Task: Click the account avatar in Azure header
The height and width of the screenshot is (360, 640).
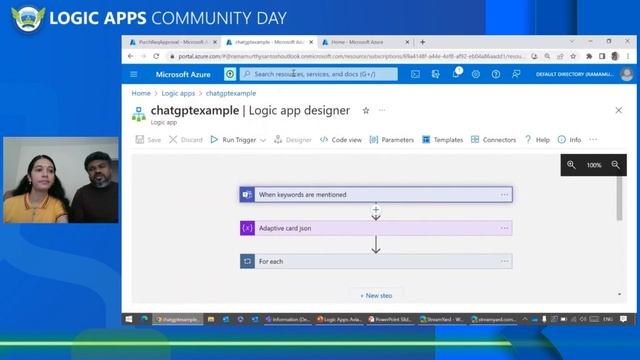Action: (x=627, y=74)
